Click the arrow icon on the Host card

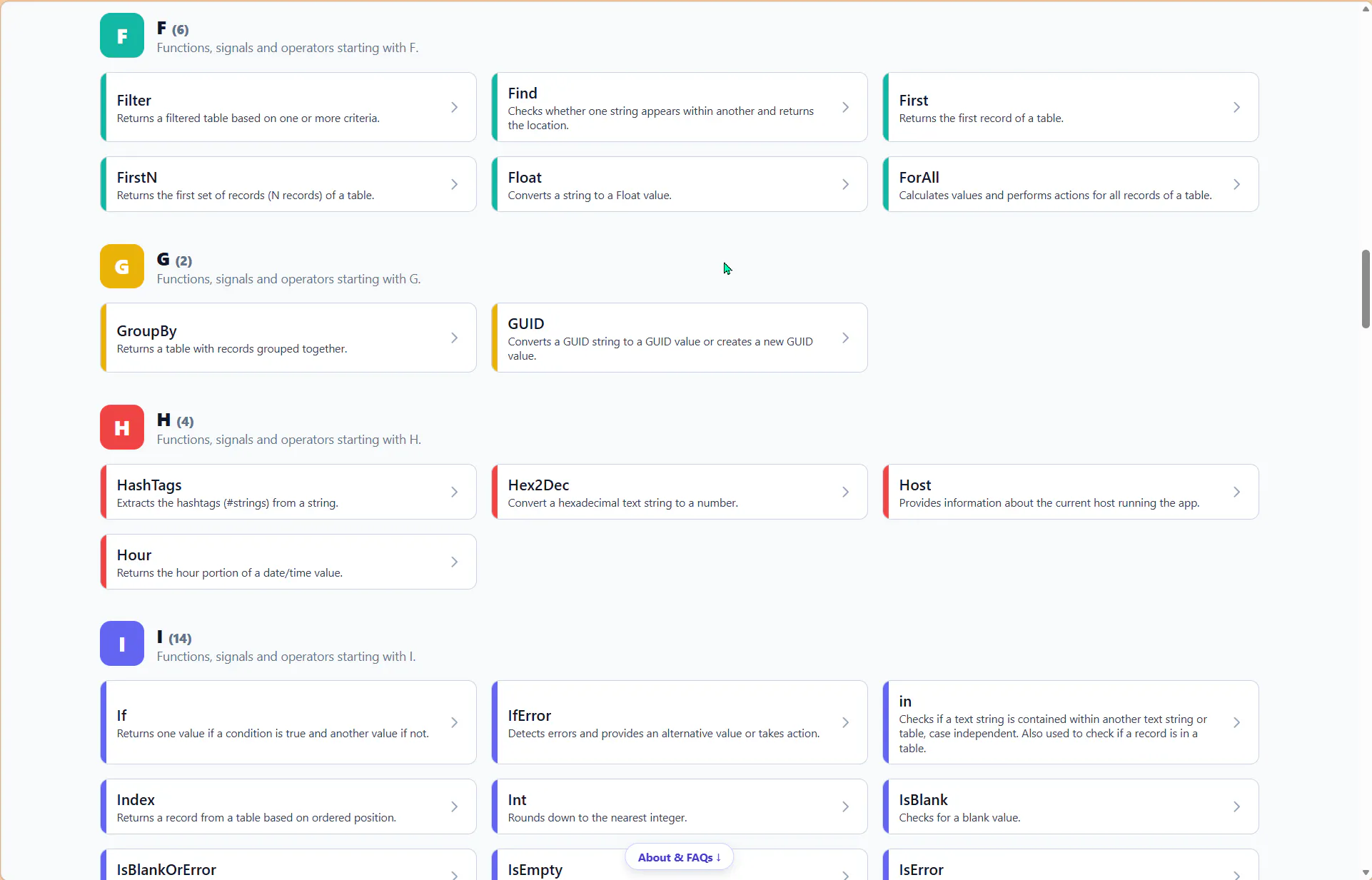point(1237,492)
